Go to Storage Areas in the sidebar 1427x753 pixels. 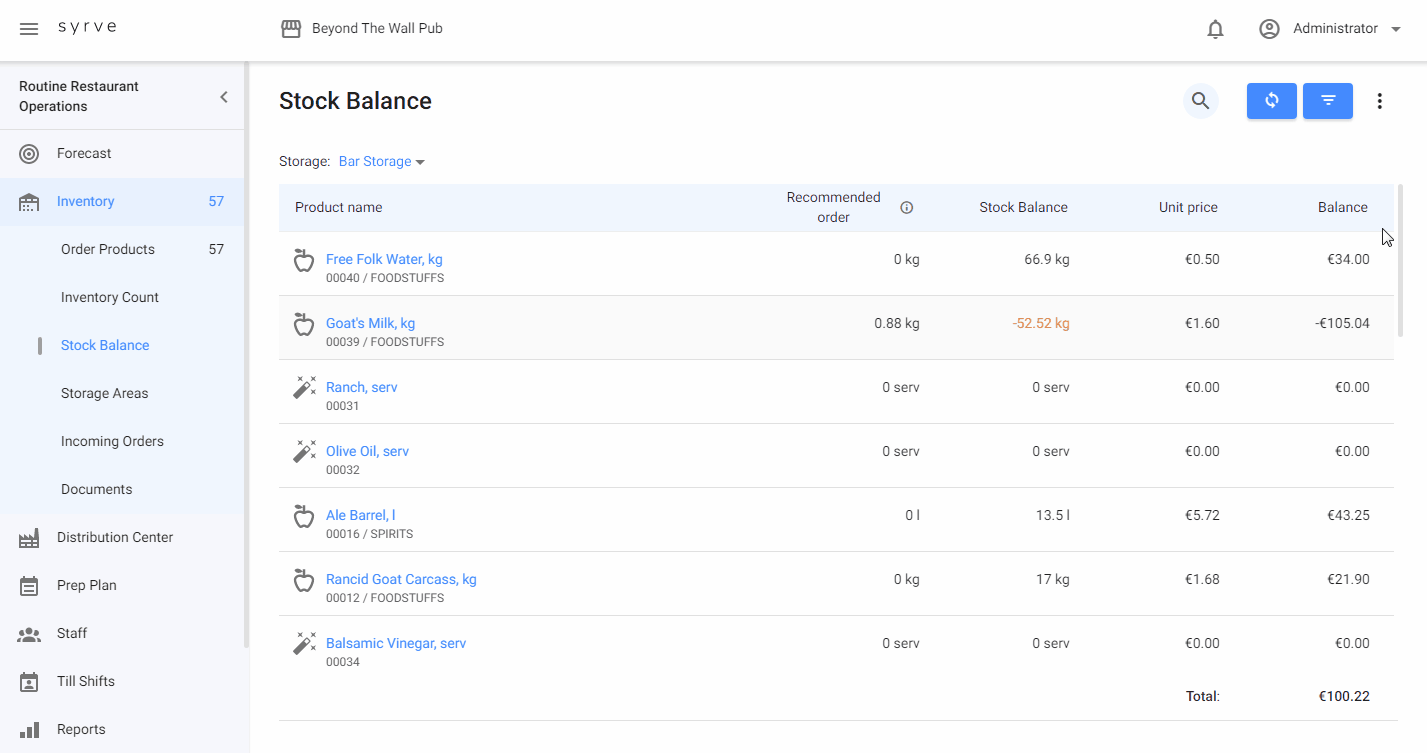click(x=104, y=394)
